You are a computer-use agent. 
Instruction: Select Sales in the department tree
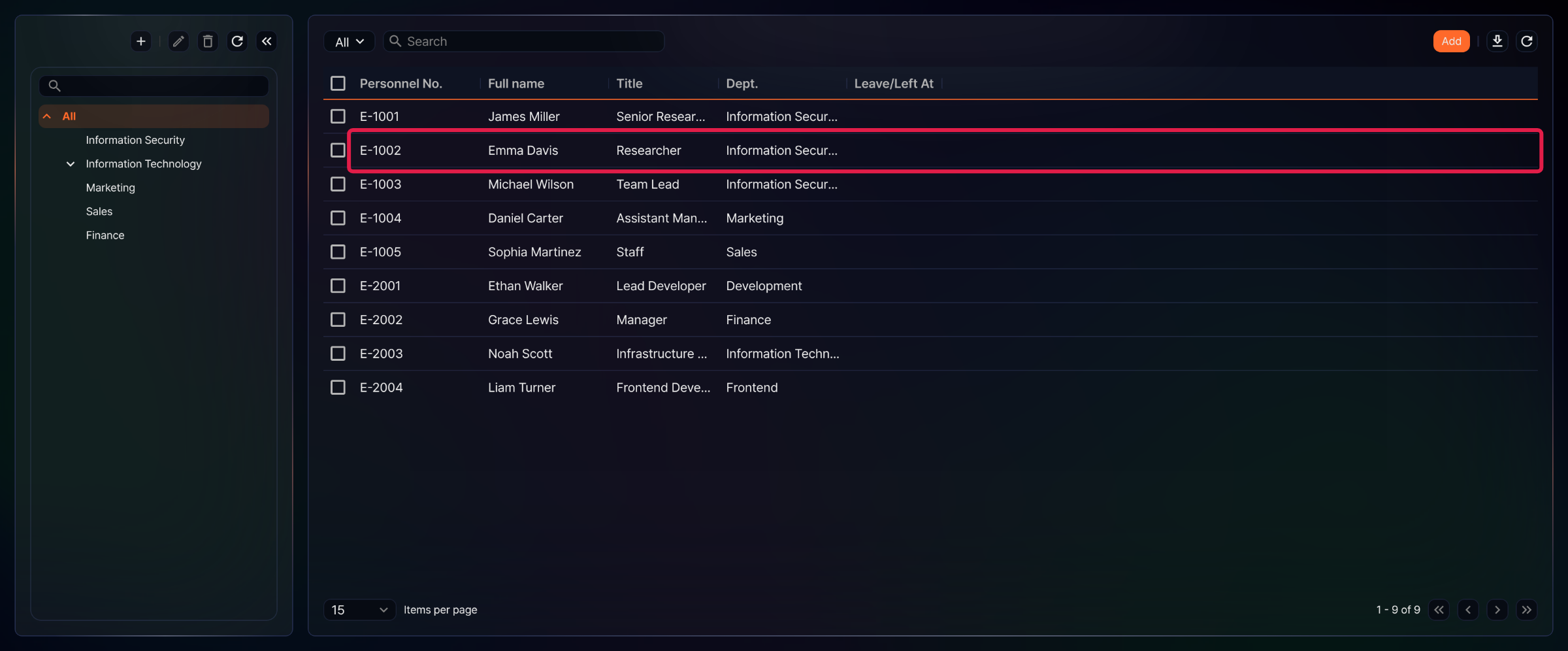(x=99, y=211)
